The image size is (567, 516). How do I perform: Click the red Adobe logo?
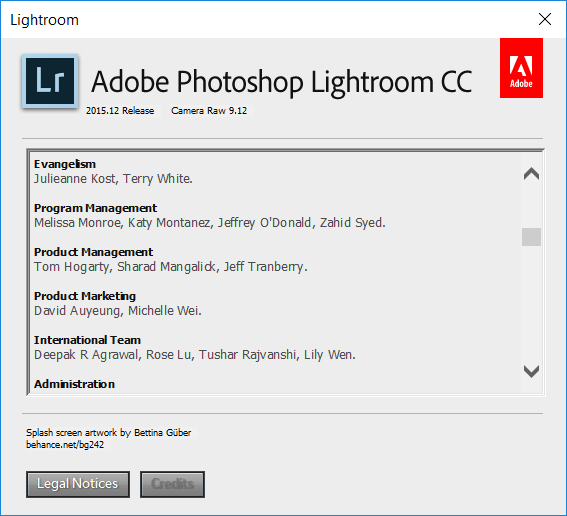[x=521, y=68]
